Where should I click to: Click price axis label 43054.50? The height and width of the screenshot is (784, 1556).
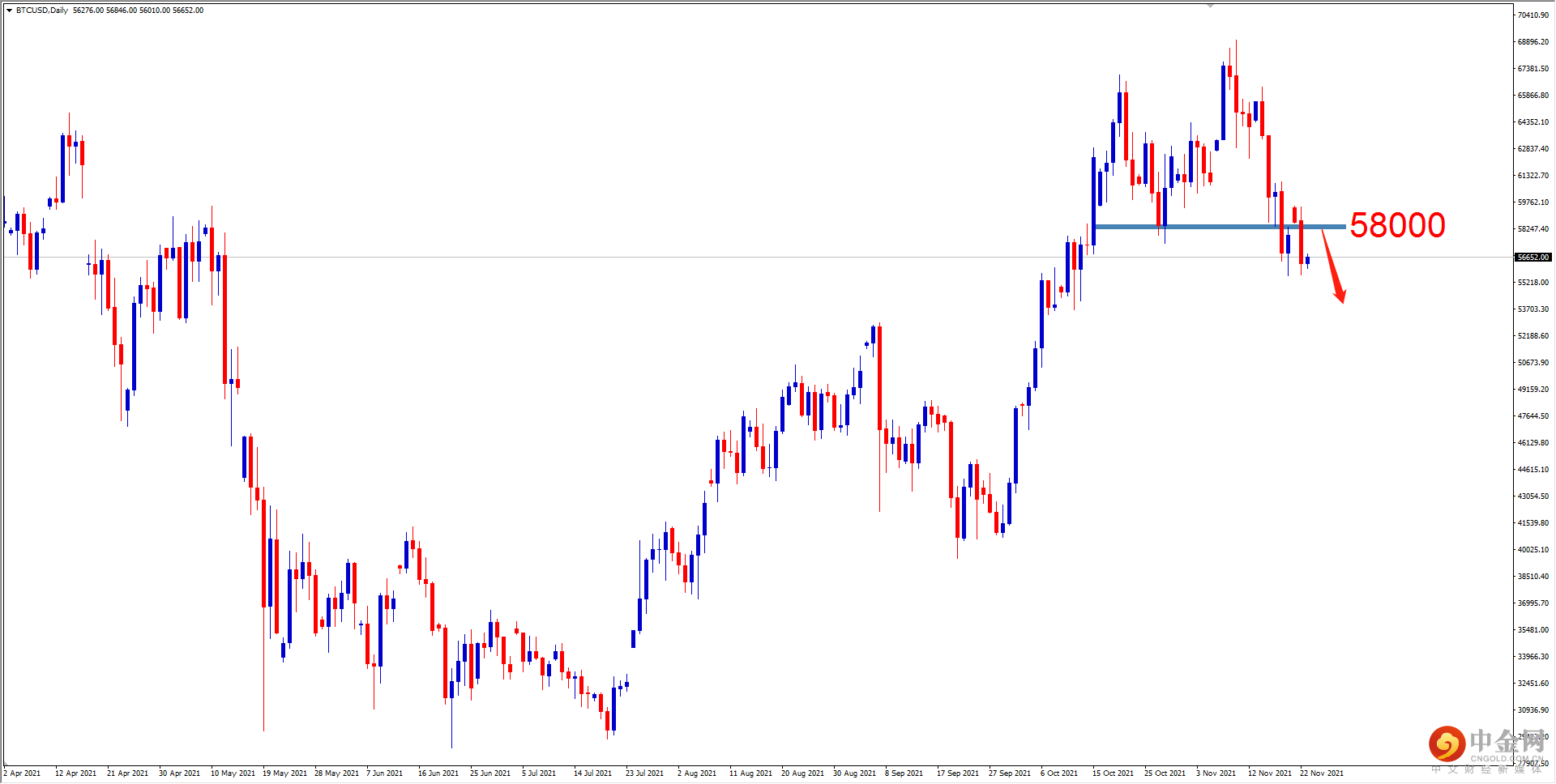pyautogui.click(x=1533, y=496)
